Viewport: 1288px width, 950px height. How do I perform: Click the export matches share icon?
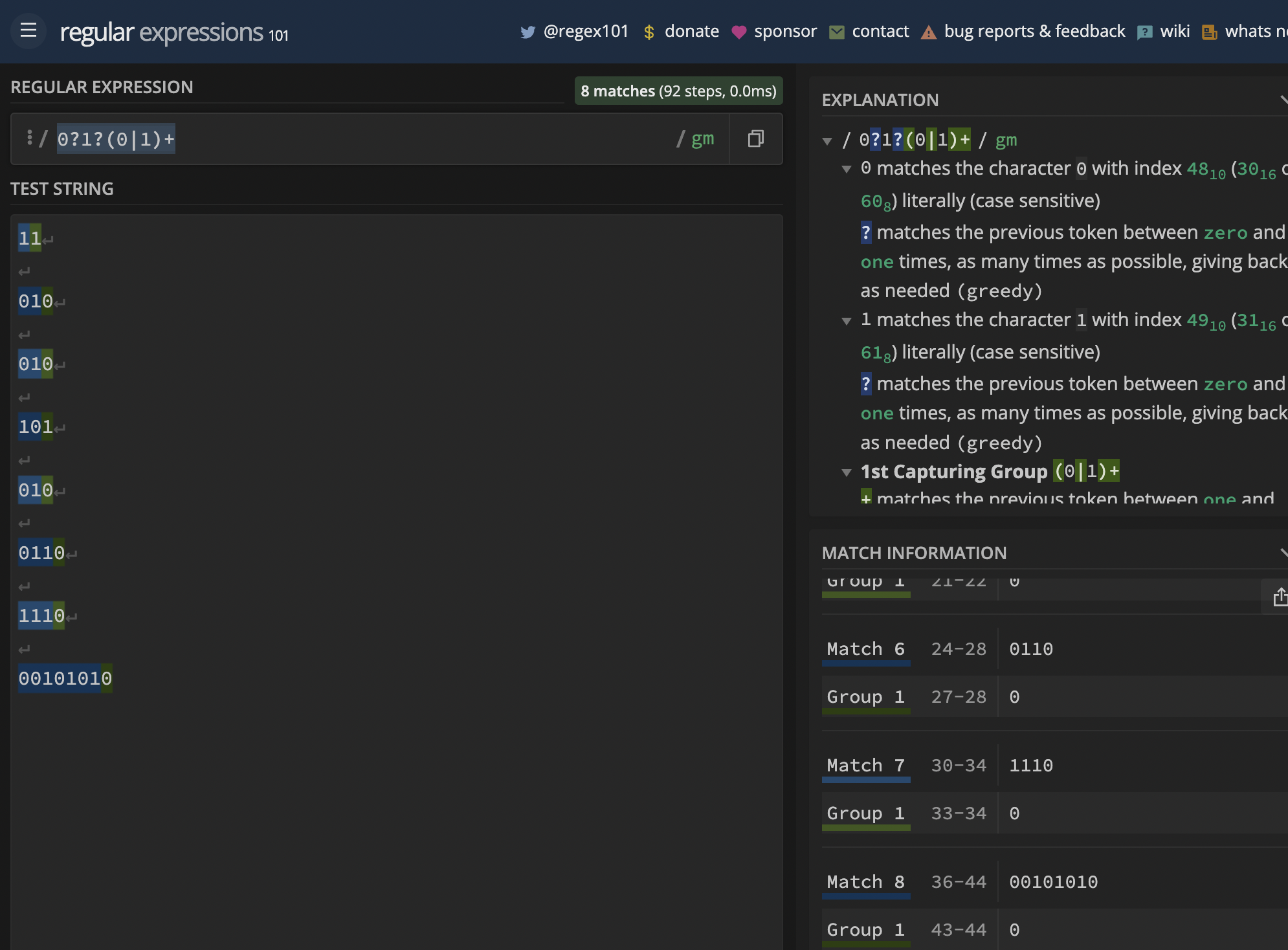pos(1280,597)
